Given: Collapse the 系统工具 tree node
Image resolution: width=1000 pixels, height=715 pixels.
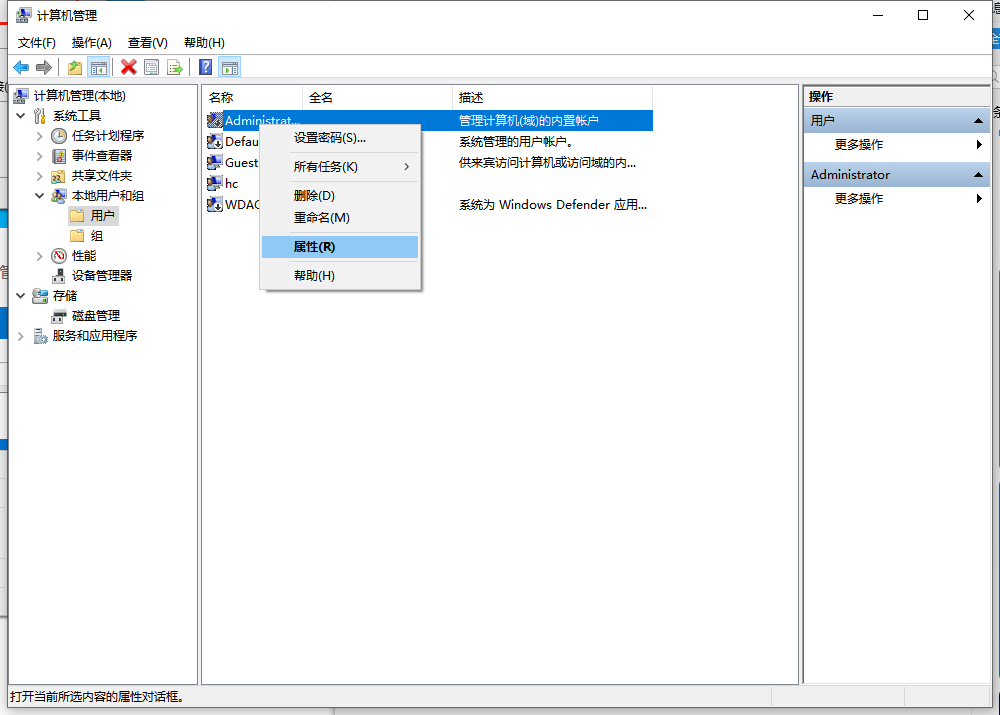Looking at the screenshot, I should [x=20, y=115].
